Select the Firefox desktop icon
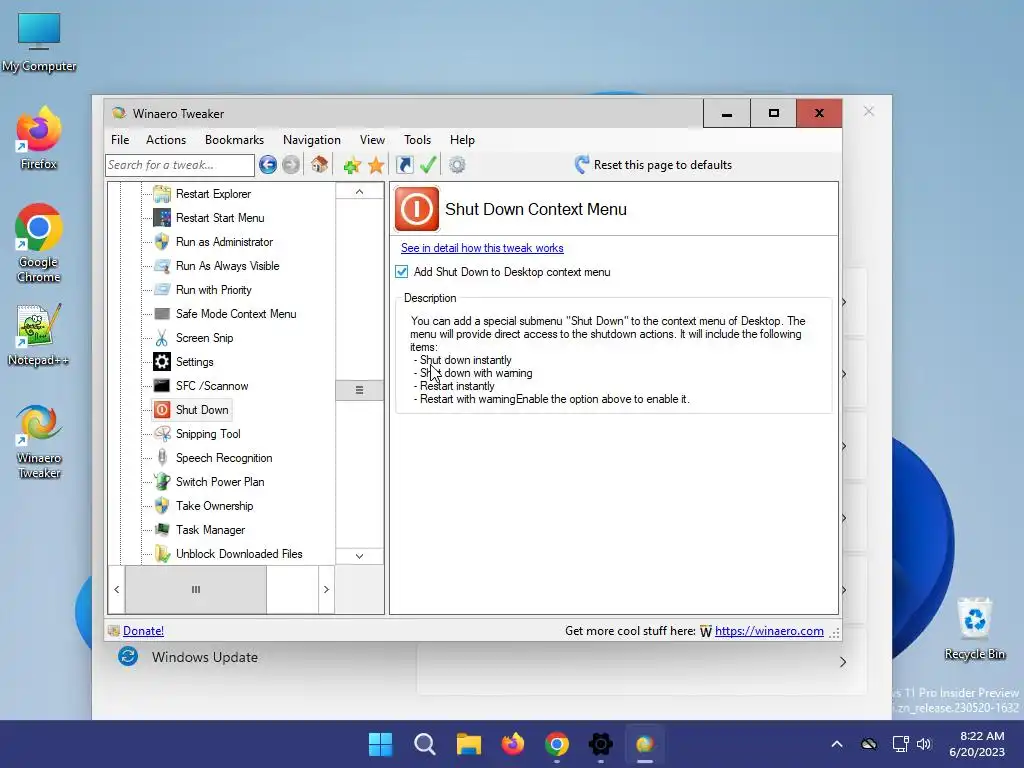The width and height of the screenshot is (1024, 768). coord(39,138)
